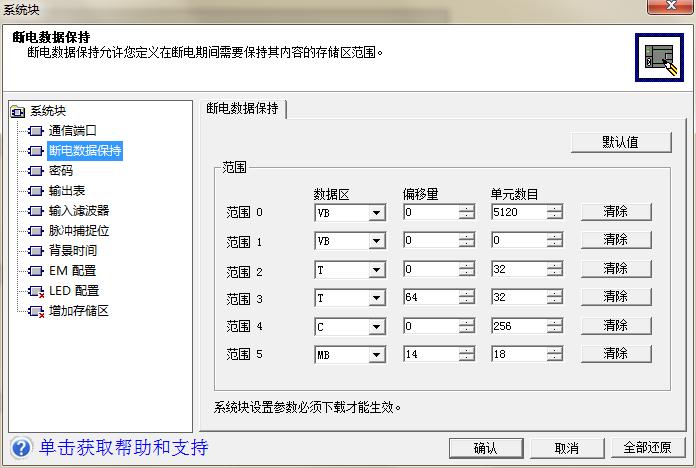Image resolution: width=696 pixels, height=468 pixels.
Task: Click the 全部还原 button
Action: (x=649, y=447)
